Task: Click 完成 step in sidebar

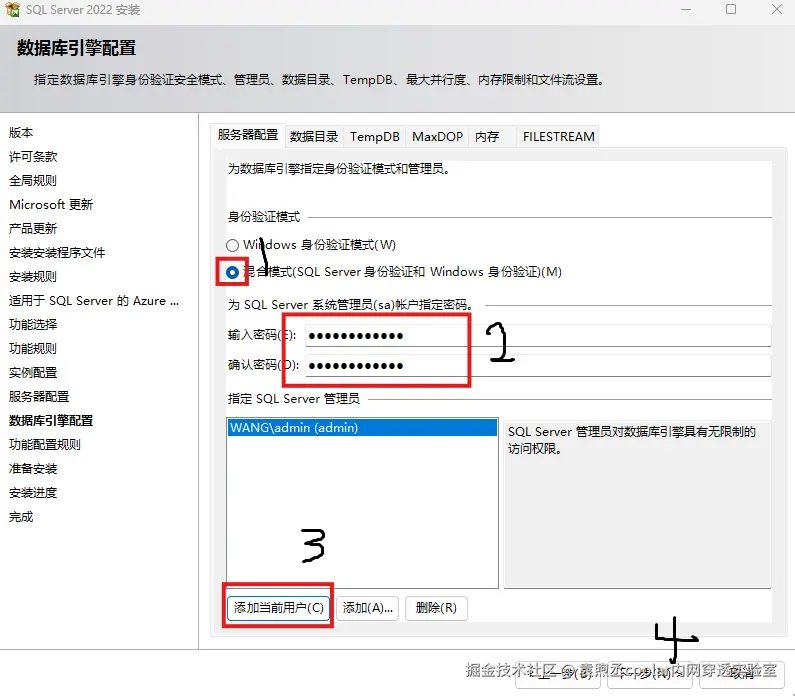Action: pos(21,517)
